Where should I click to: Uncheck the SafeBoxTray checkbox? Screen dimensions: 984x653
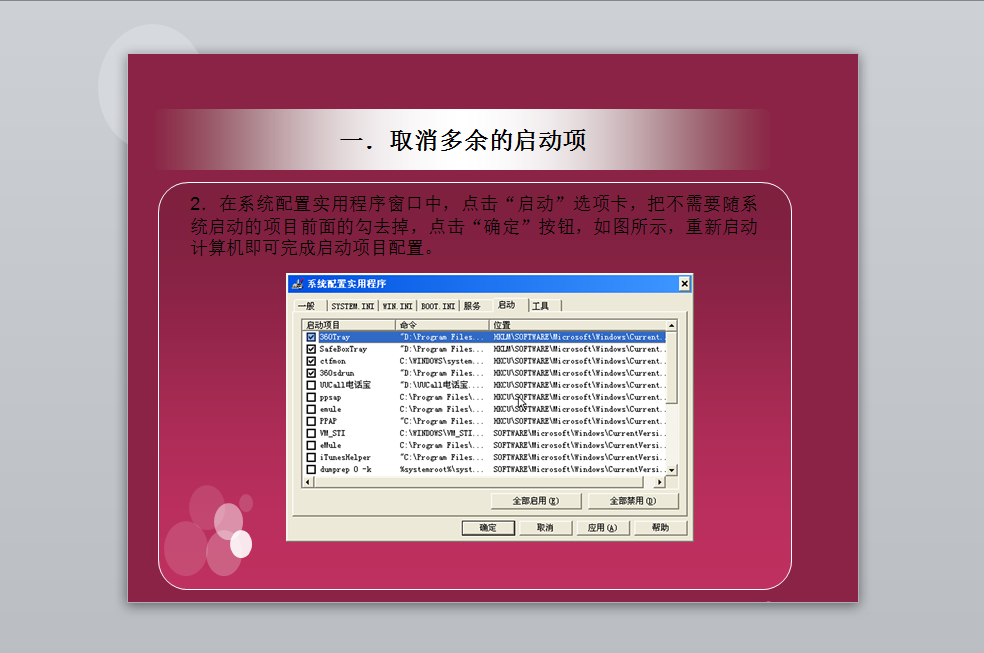click(x=311, y=349)
